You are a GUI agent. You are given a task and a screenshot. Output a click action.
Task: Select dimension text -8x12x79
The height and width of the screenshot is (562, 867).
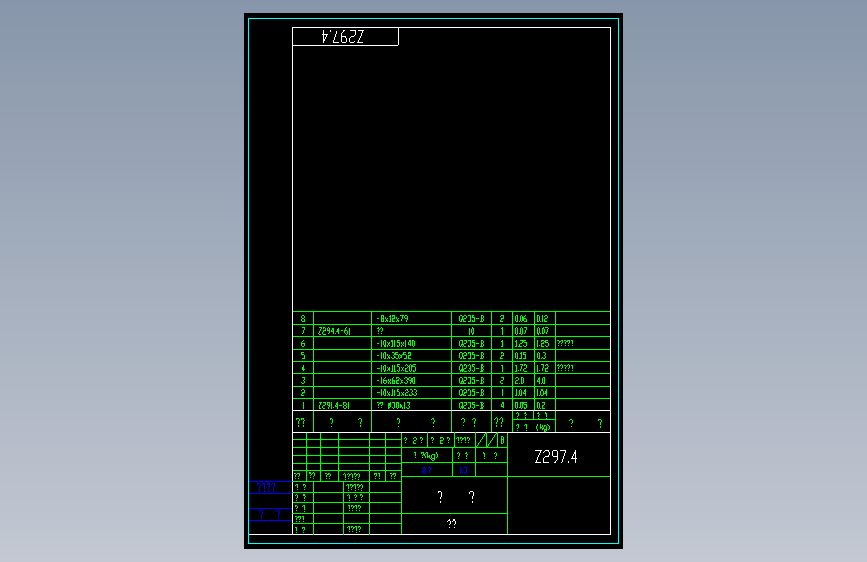(392, 319)
